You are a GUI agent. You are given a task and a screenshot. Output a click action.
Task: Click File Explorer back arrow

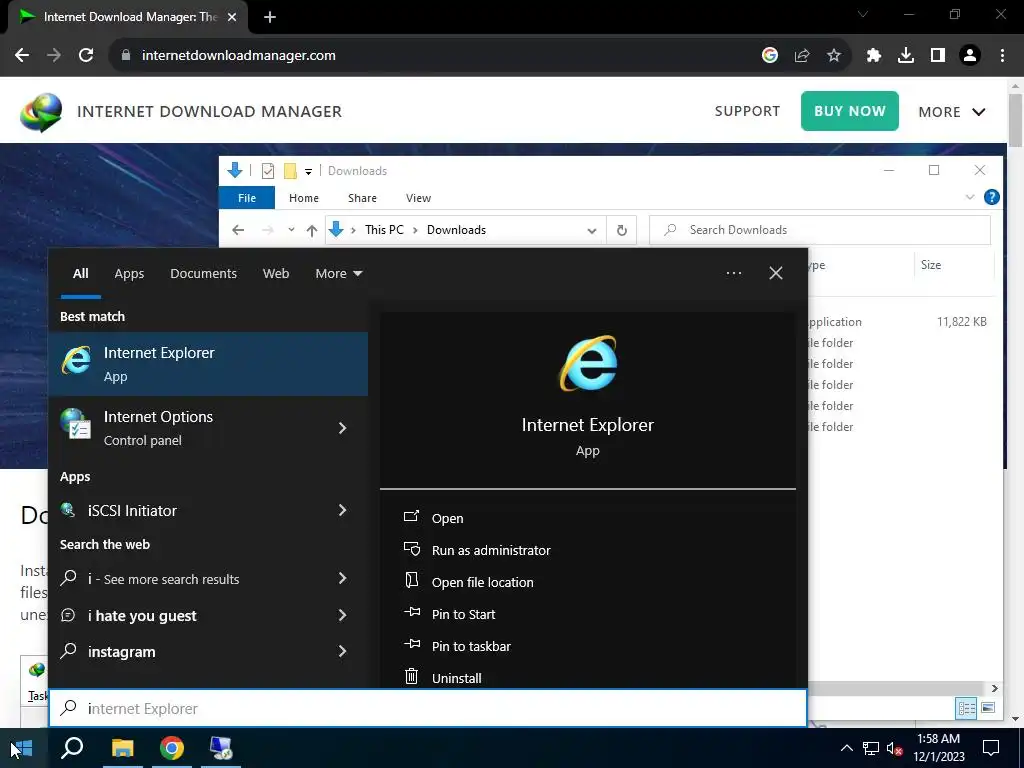(x=238, y=230)
